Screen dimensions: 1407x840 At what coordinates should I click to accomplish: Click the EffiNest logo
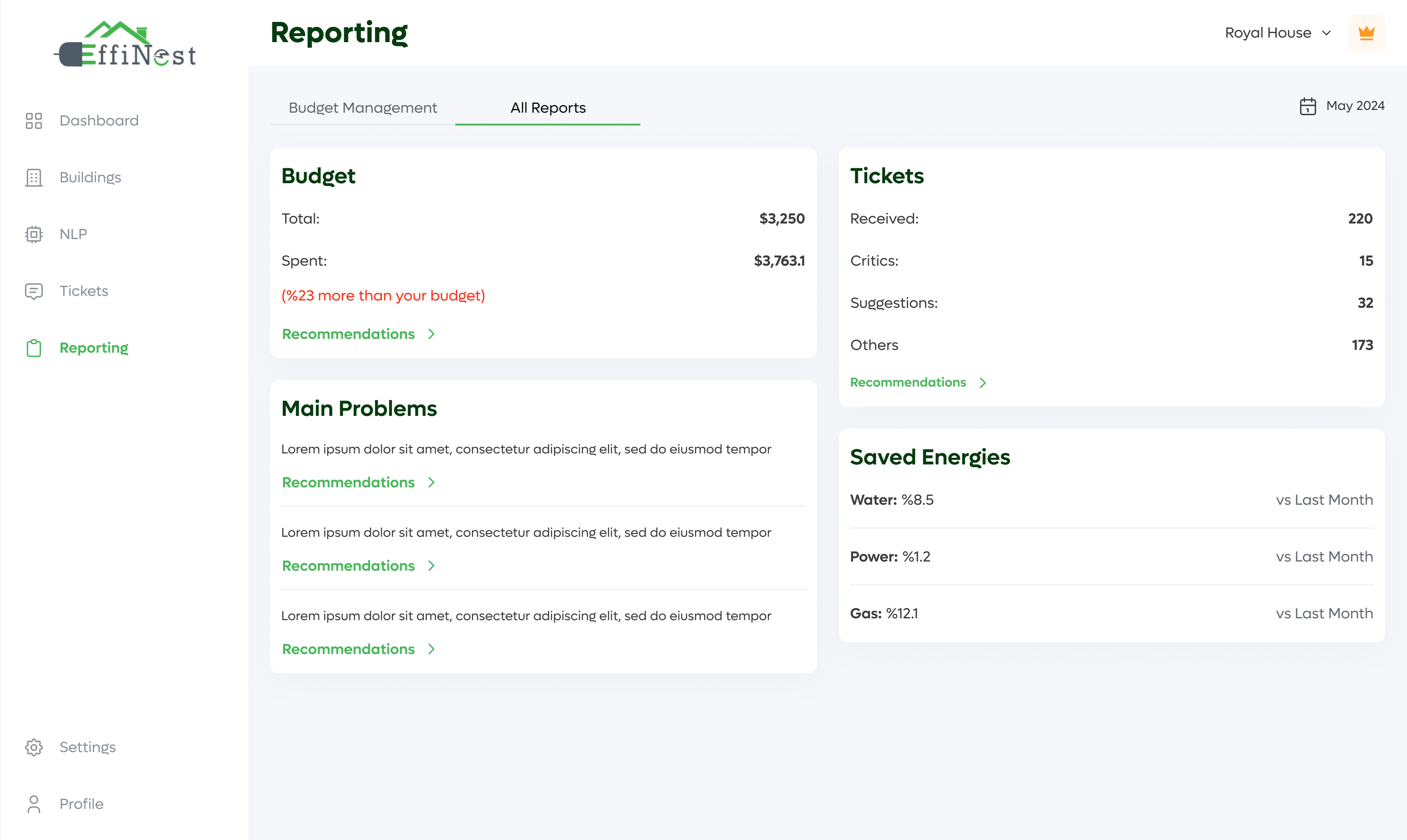[125, 44]
